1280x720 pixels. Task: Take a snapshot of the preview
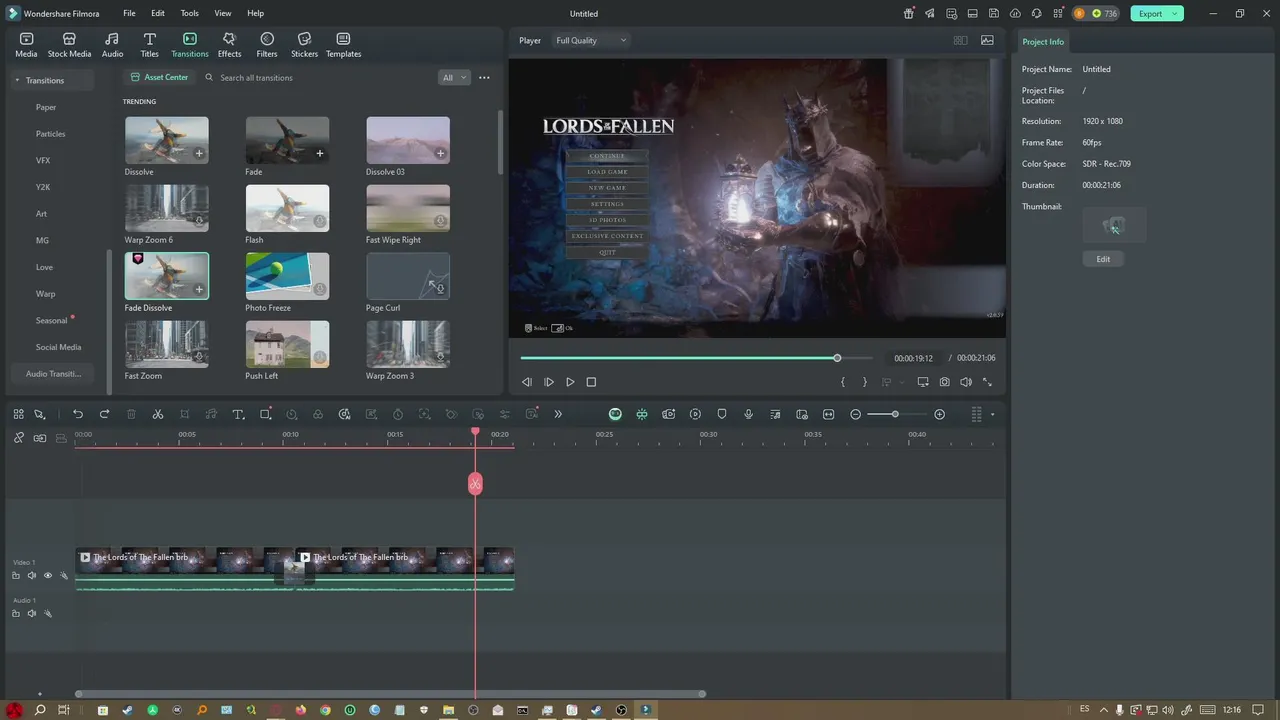944,382
